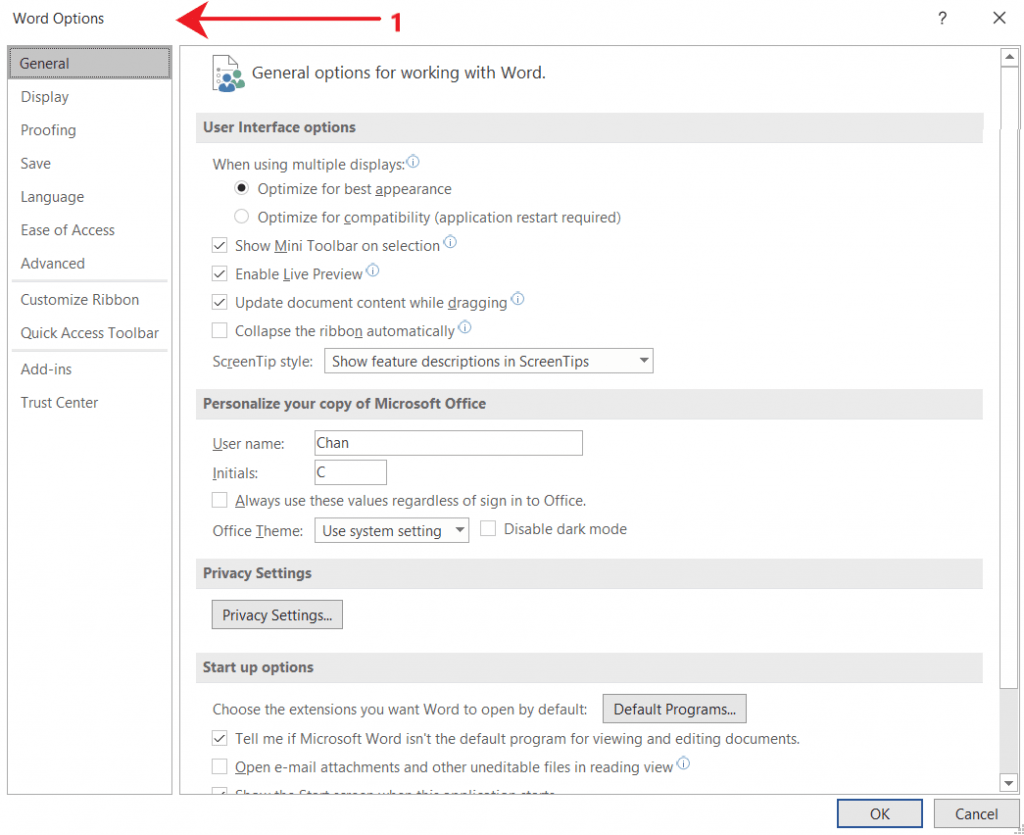The width and height of the screenshot is (1024, 835).
Task: Open the Office Theme dropdown
Action: tap(391, 530)
